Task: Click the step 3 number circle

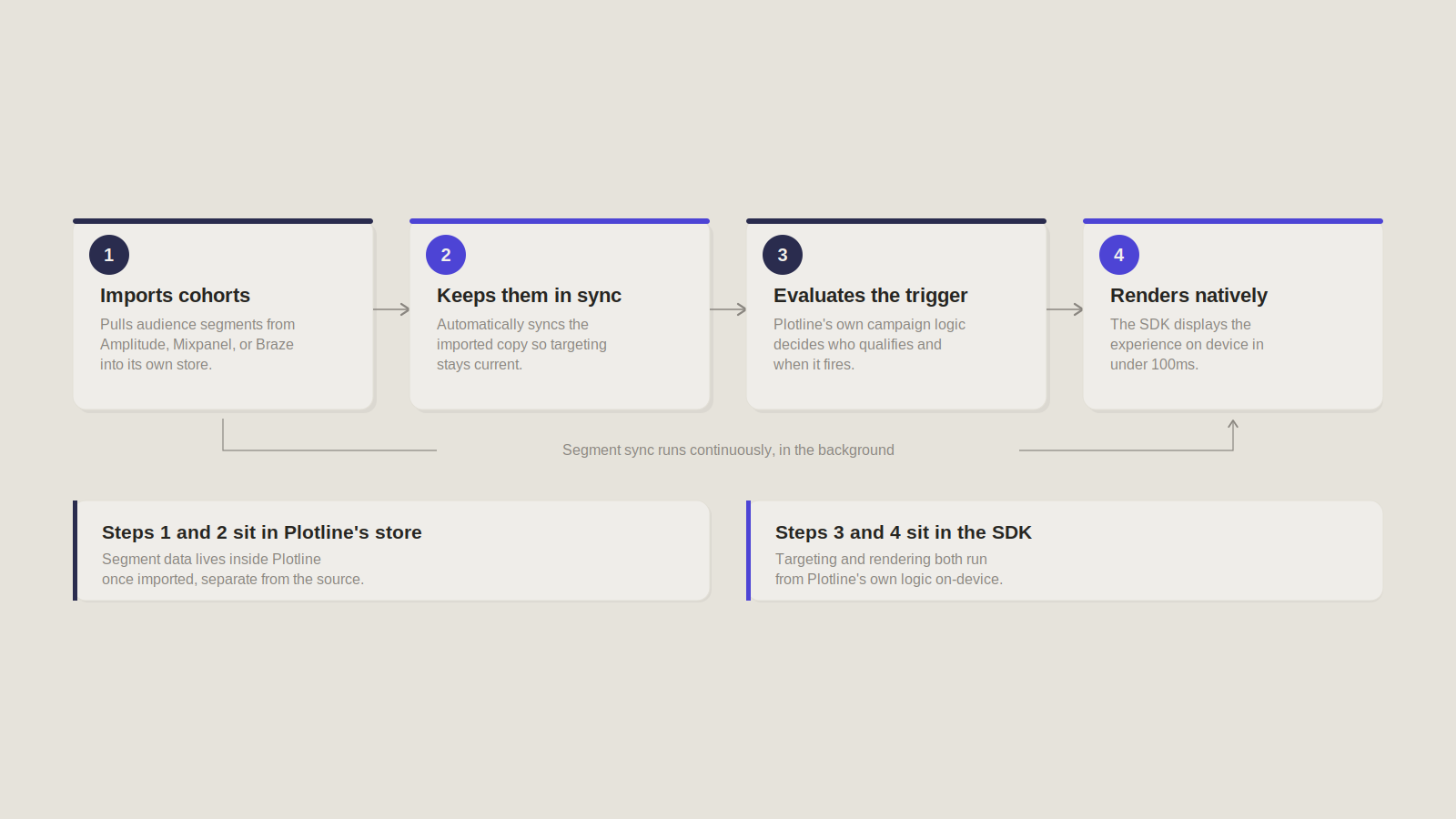Action: tap(783, 255)
